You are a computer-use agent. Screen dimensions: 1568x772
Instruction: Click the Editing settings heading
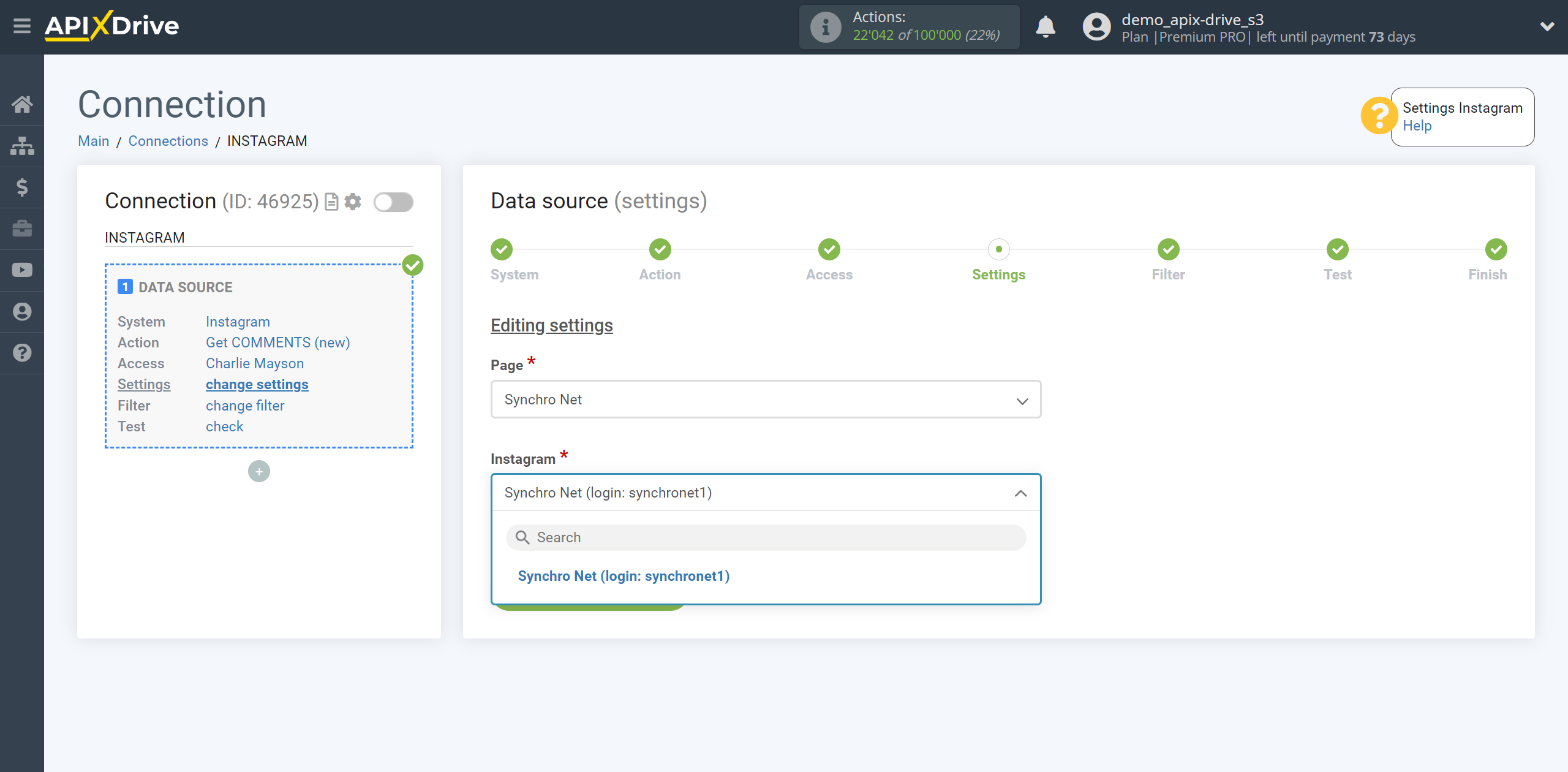[552, 325]
